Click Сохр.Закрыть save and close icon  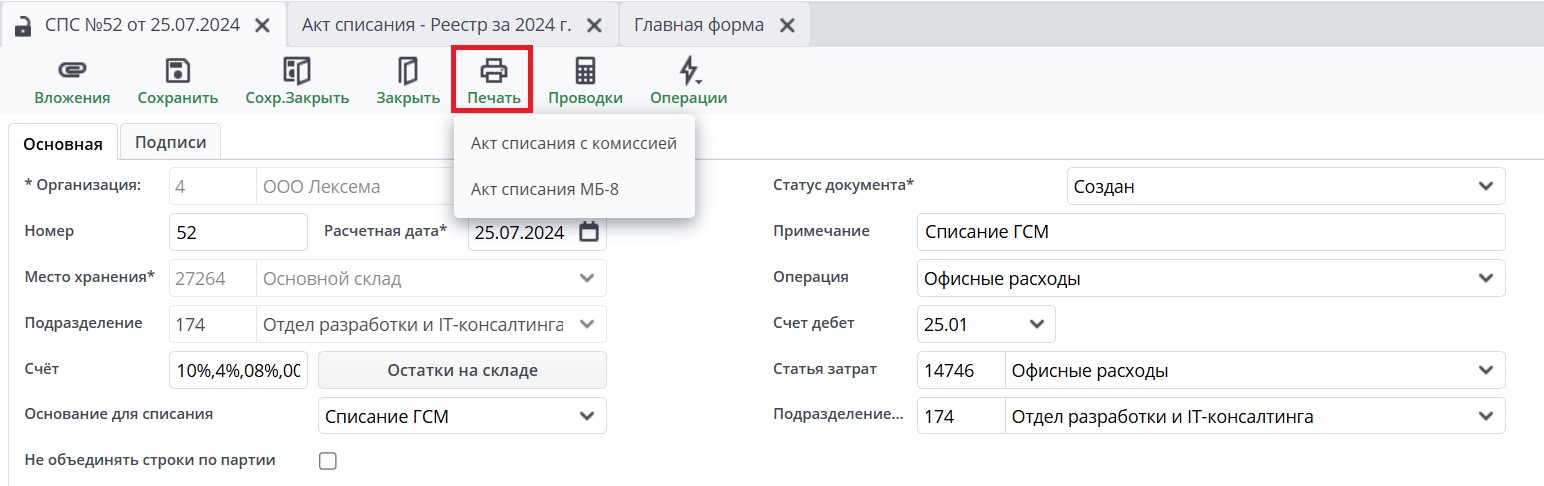[297, 71]
